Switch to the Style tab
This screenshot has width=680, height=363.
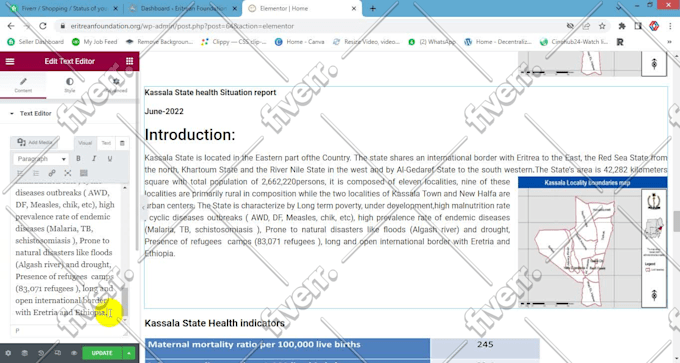[x=70, y=85]
